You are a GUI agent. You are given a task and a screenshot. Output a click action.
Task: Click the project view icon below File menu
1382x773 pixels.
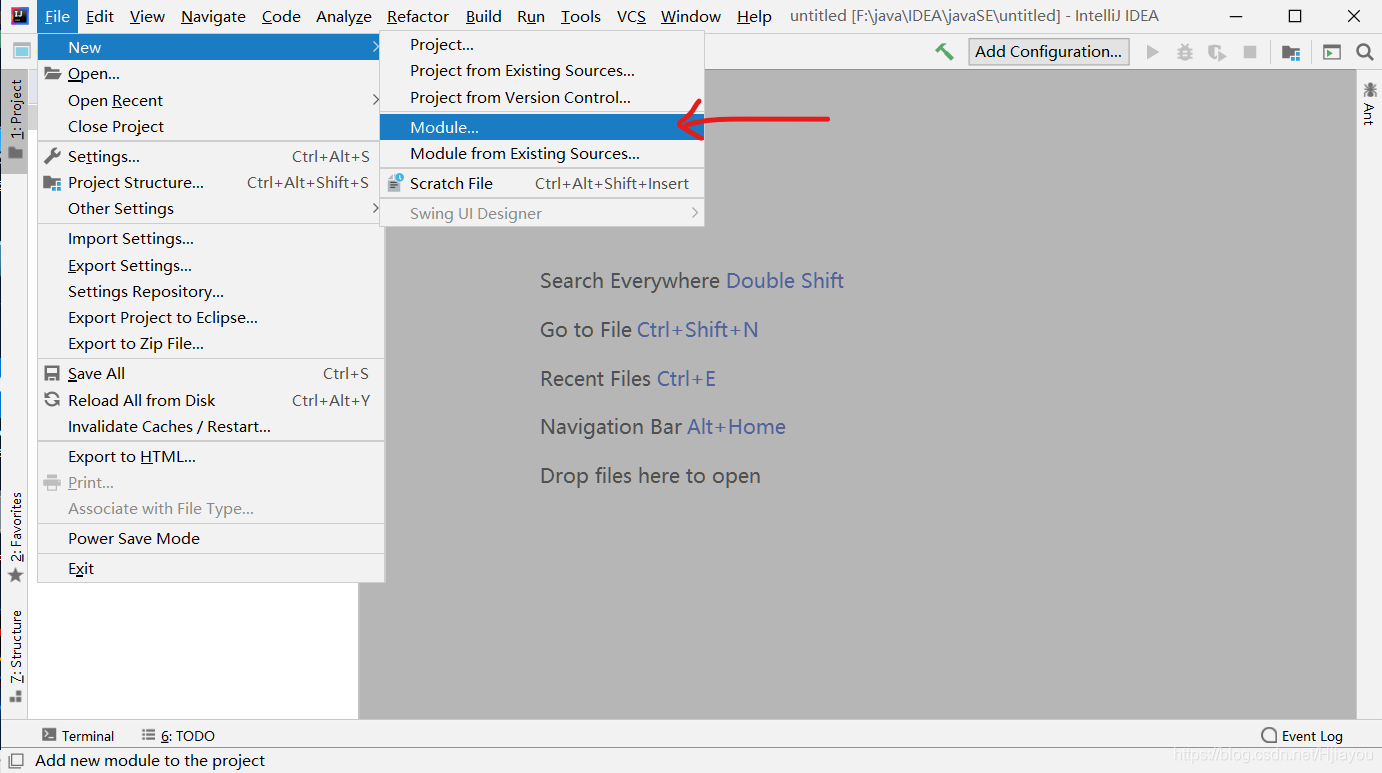point(22,51)
